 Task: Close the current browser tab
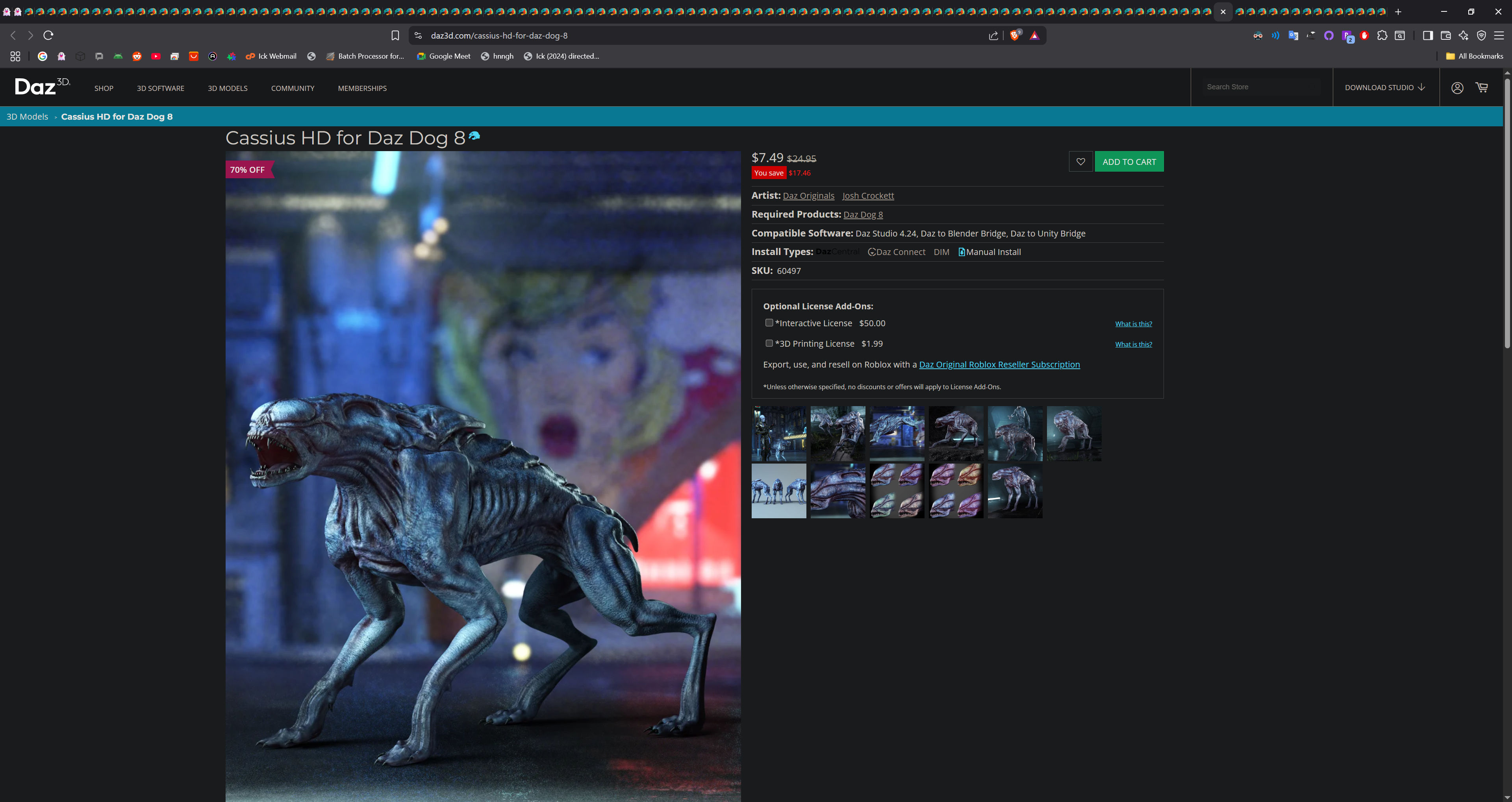[1223, 12]
